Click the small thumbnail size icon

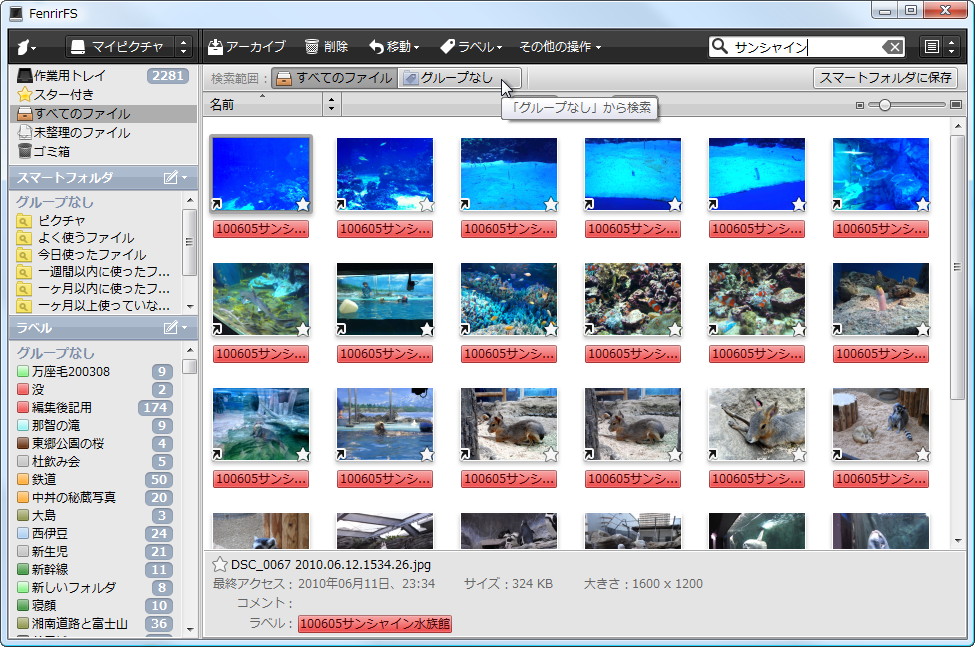point(860,105)
